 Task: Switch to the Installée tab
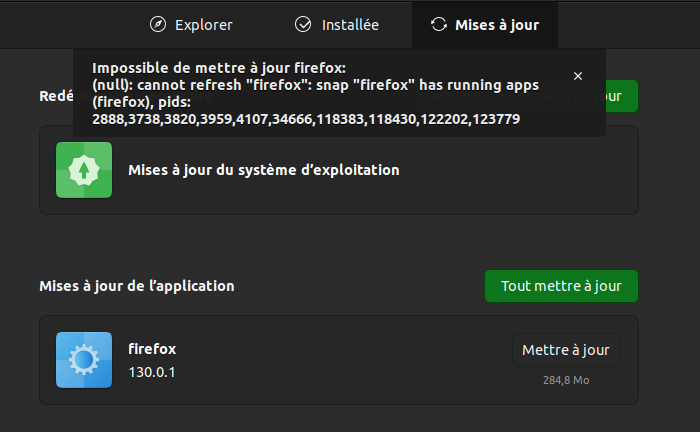pos(337,25)
